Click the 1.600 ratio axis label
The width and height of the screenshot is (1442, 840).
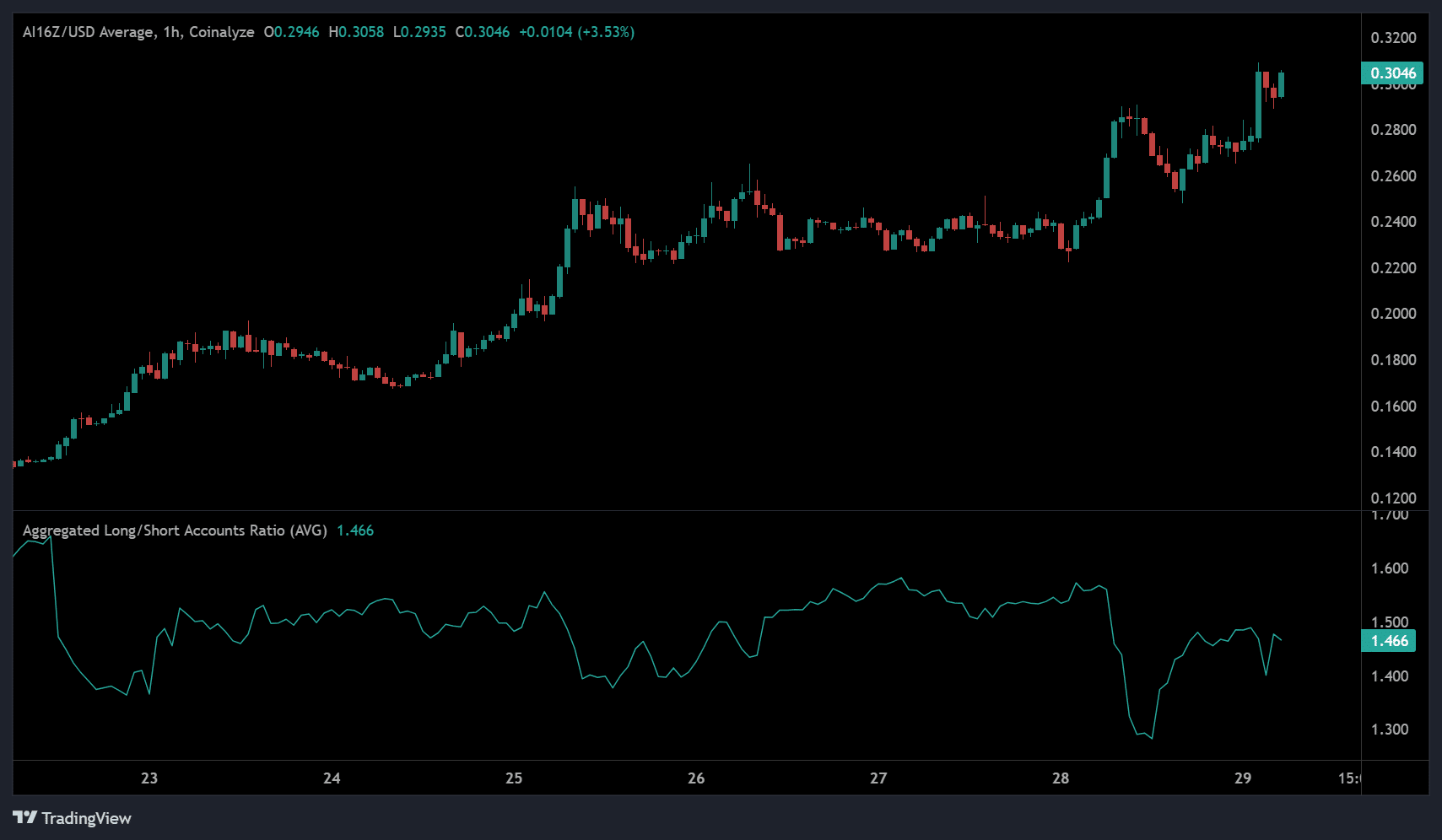(x=1390, y=568)
